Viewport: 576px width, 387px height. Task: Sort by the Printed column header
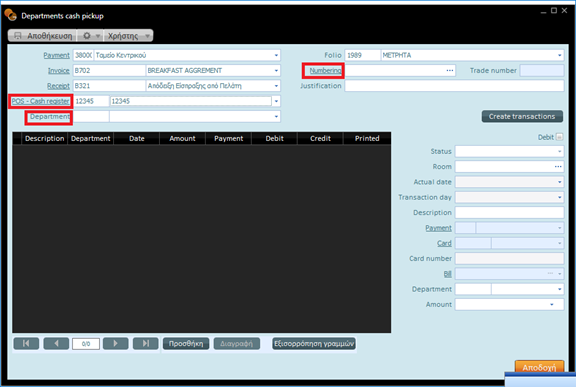tap(367, 138)
